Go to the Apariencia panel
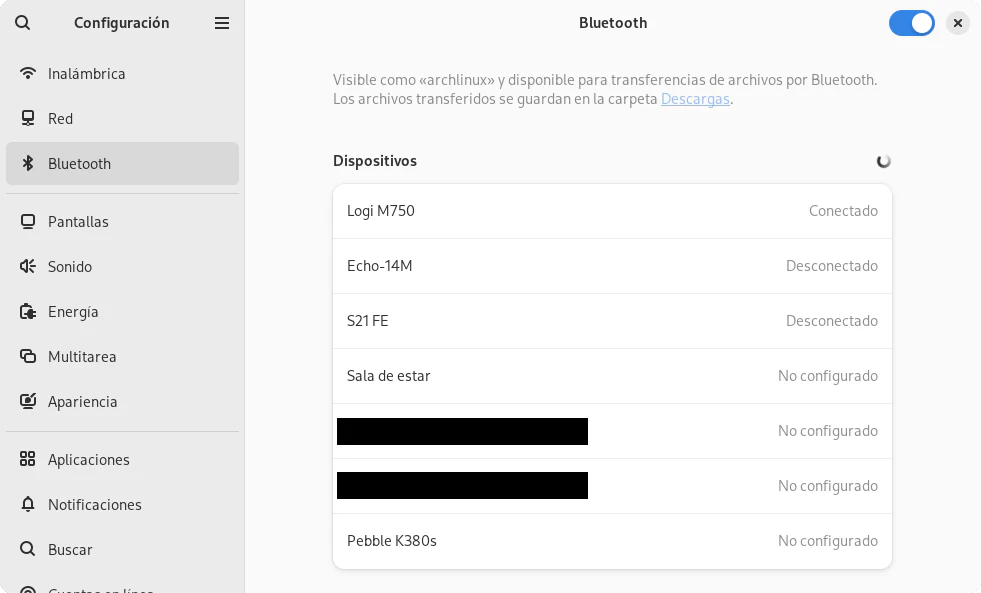The image size is (981, 593). tap(82, 402)
